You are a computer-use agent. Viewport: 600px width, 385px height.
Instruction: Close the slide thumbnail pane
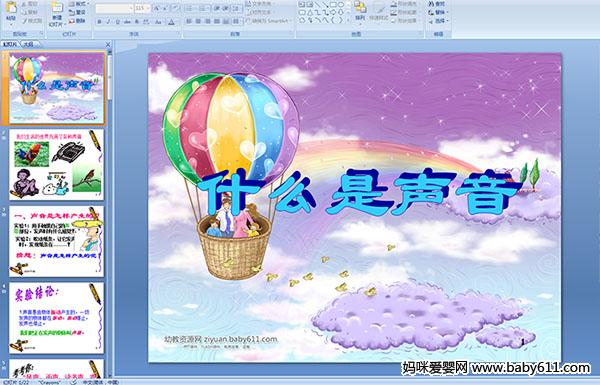(x=108, y=44)
